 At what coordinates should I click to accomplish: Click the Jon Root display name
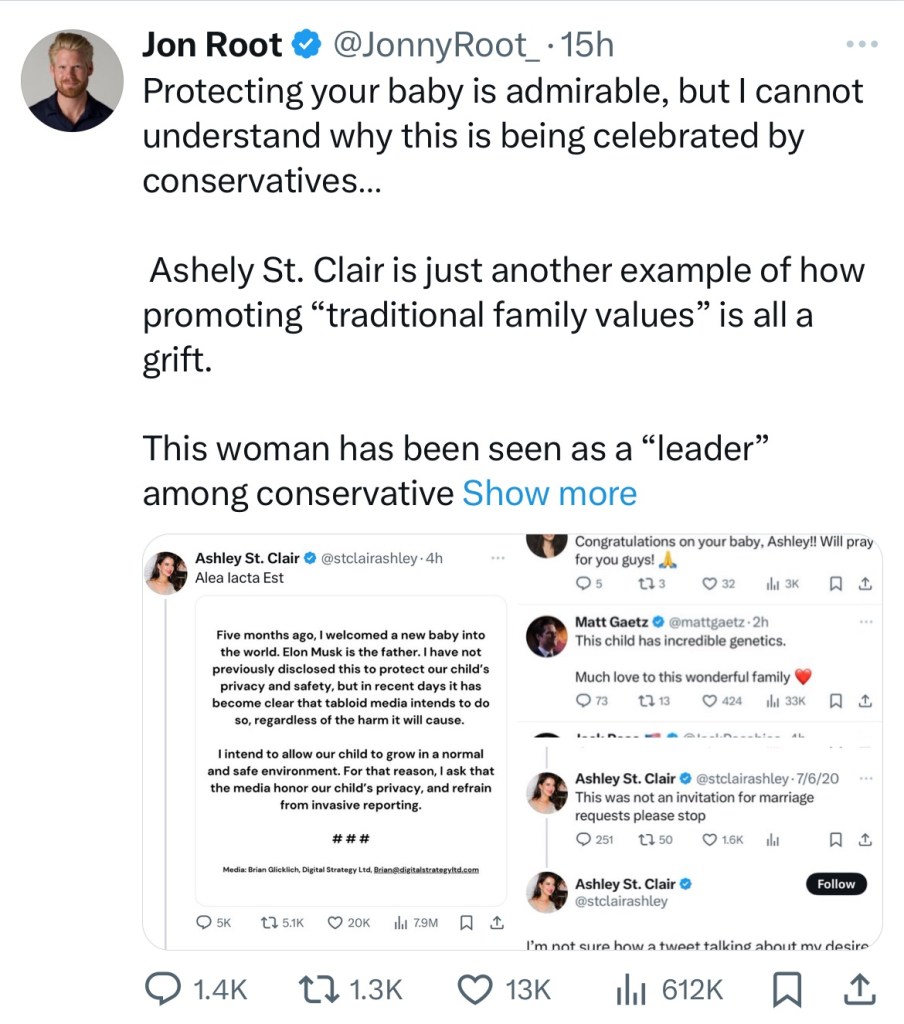tap(212, 44)
